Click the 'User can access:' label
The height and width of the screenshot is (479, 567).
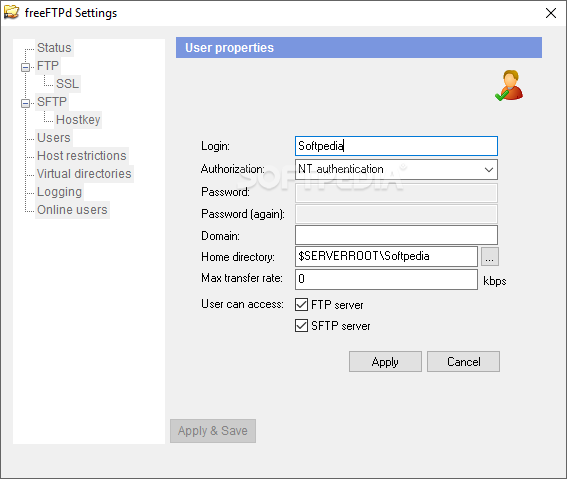pos(242,304)
